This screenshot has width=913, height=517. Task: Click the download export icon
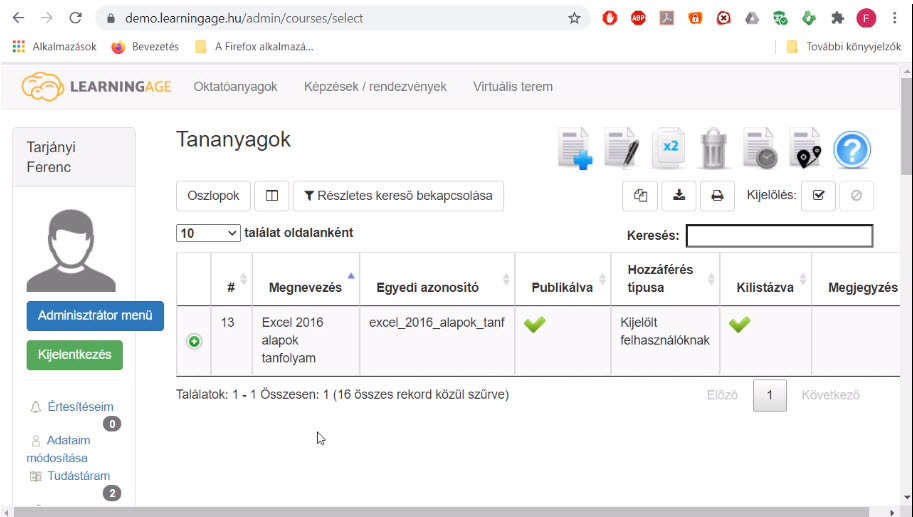click(679, 196)
